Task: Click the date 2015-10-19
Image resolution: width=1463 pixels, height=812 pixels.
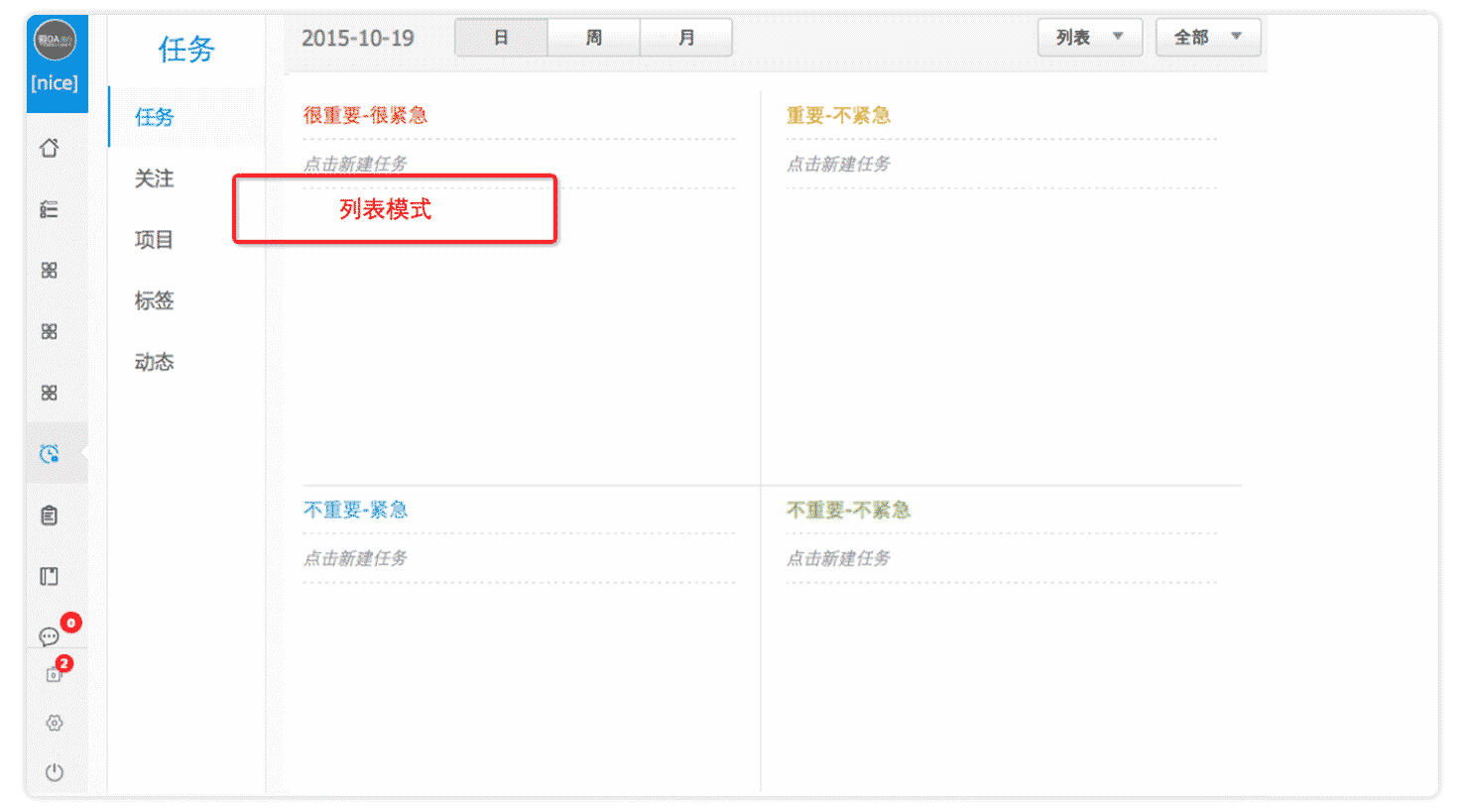Action: (358, 39)
